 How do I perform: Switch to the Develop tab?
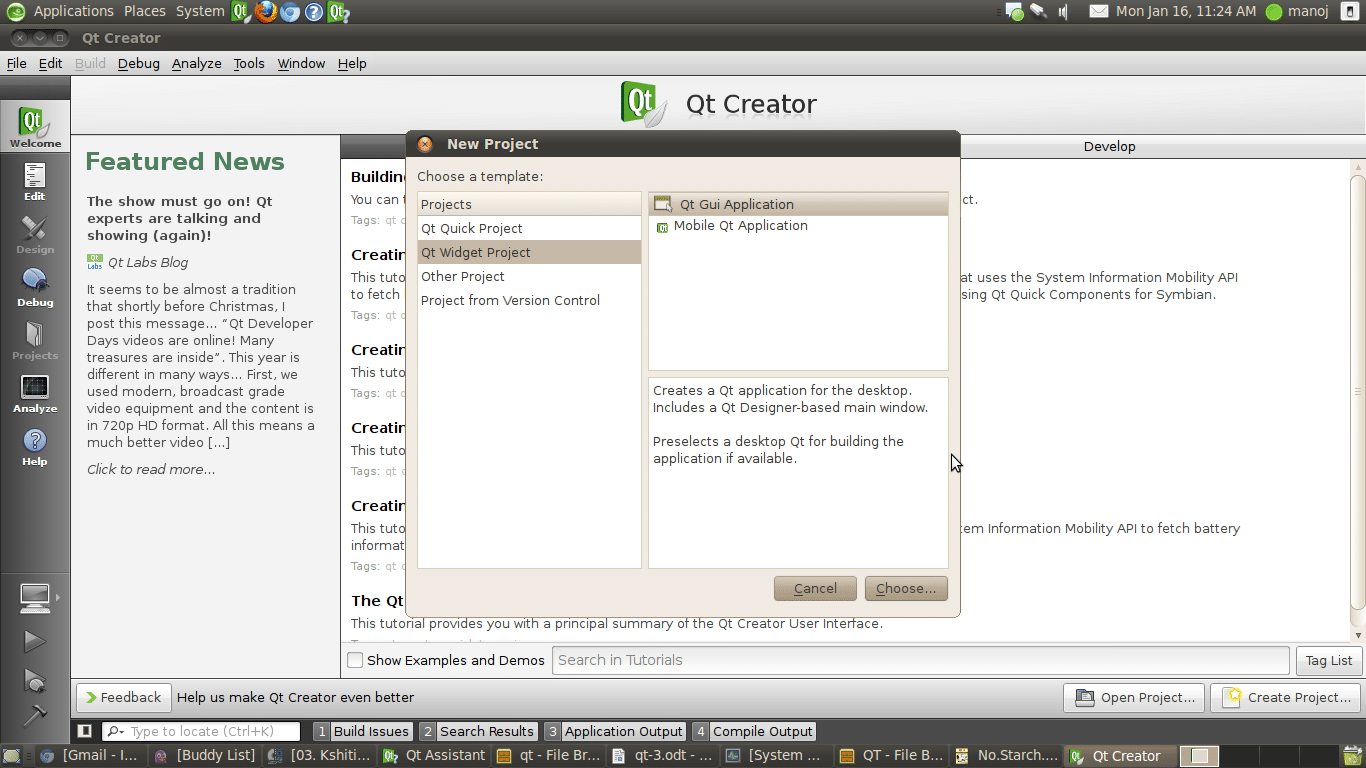[1110, 146]
